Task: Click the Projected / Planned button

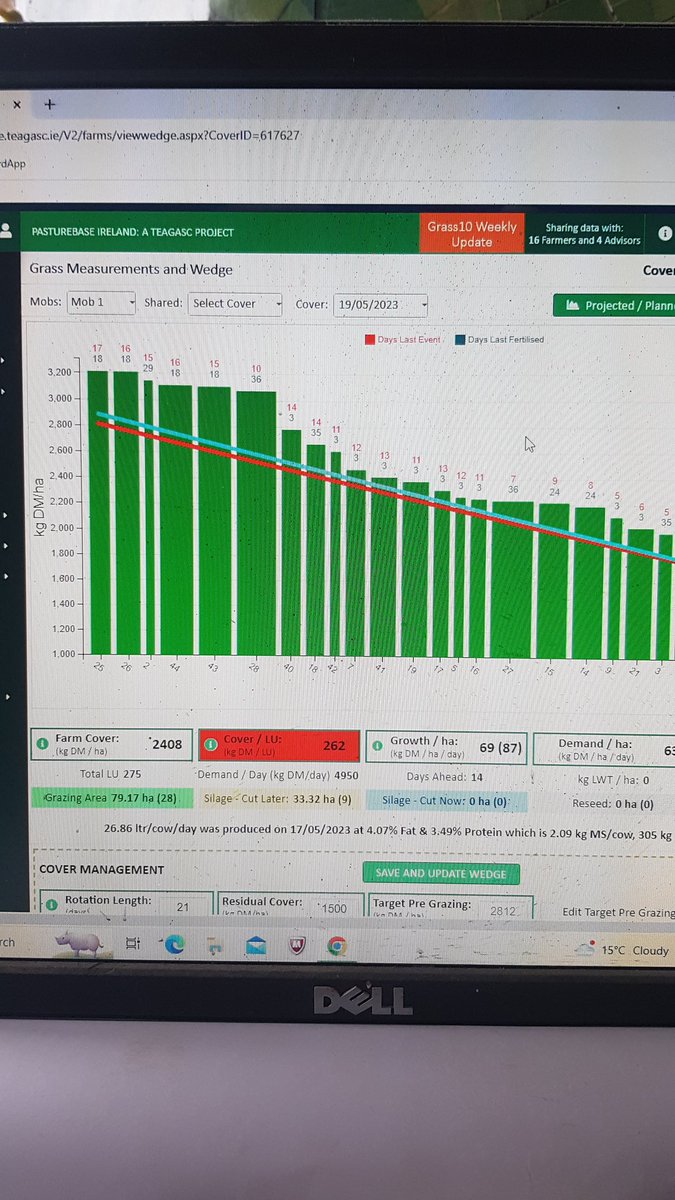Action: click(614, 305)
